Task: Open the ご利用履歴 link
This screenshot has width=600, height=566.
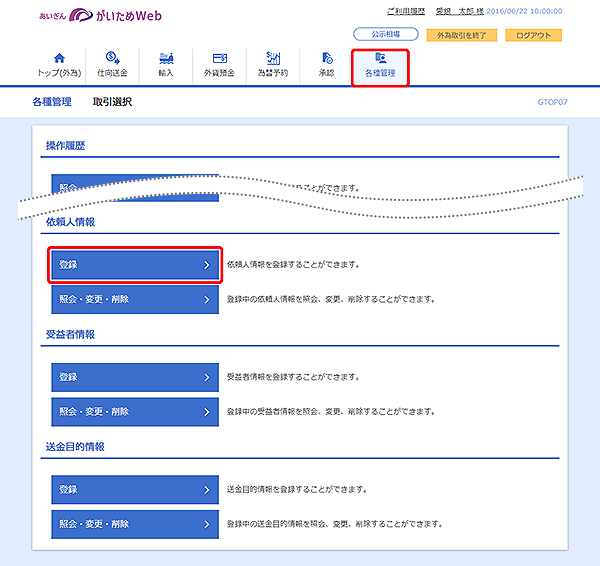Action: 406,11
